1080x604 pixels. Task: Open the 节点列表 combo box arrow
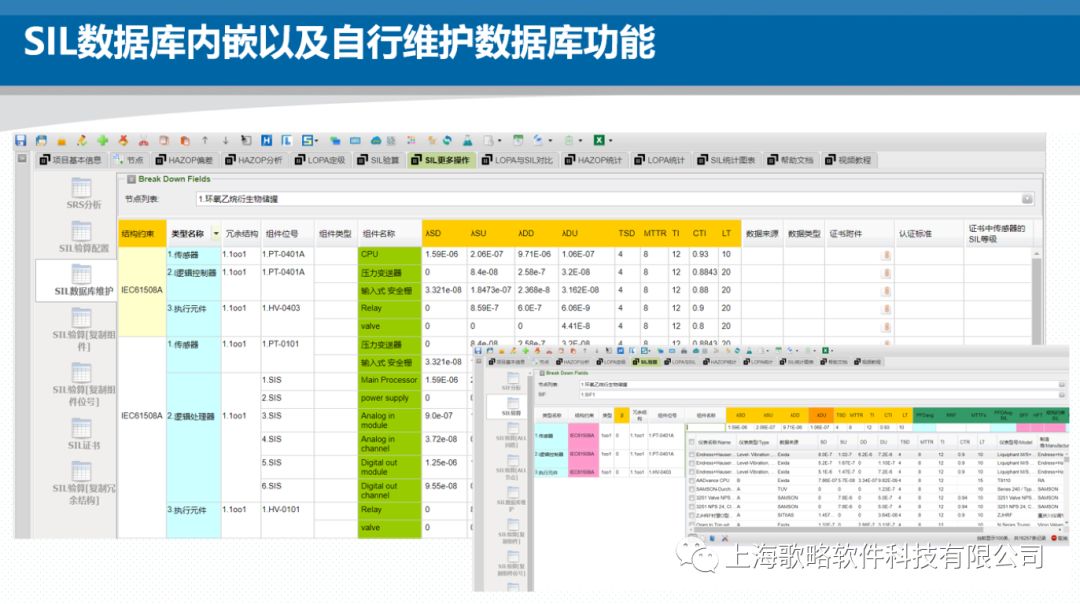1027,199
